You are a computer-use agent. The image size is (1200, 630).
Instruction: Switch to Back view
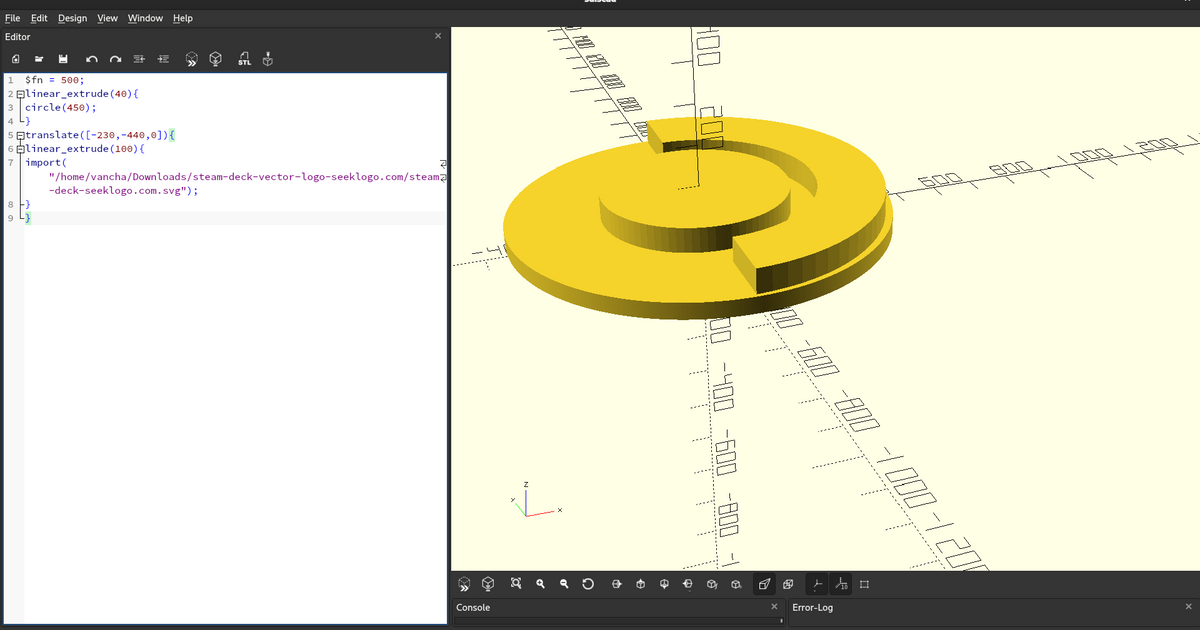736,583
